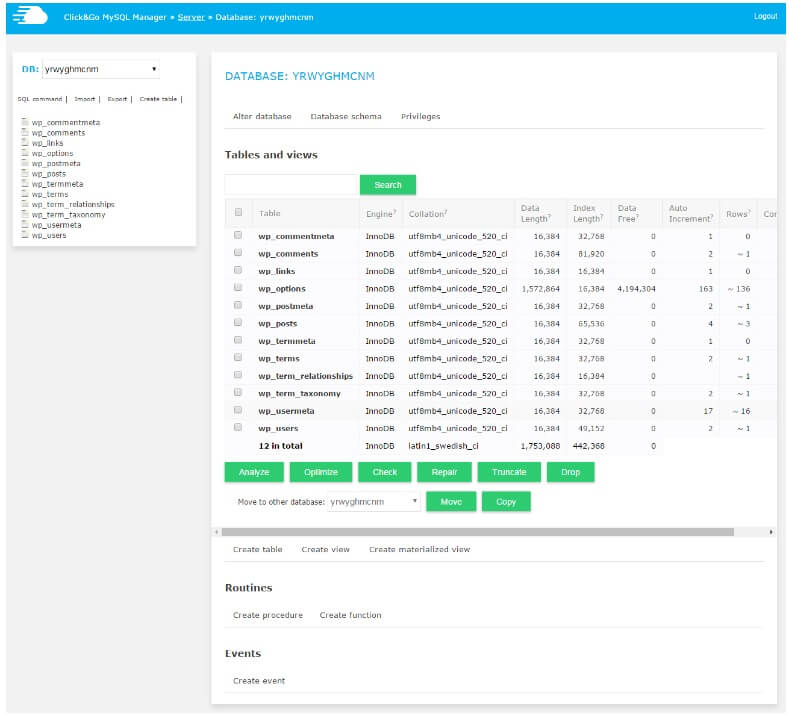Click the table icon beside wp_links in sidebar

25,143
